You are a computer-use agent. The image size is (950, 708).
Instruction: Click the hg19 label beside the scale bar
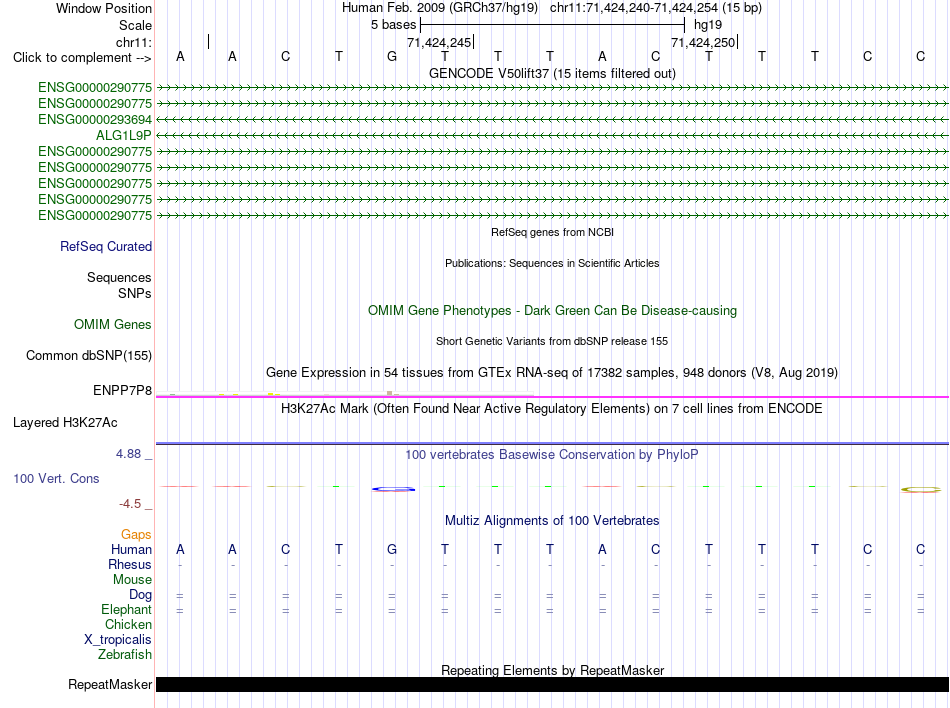(708, 25)
